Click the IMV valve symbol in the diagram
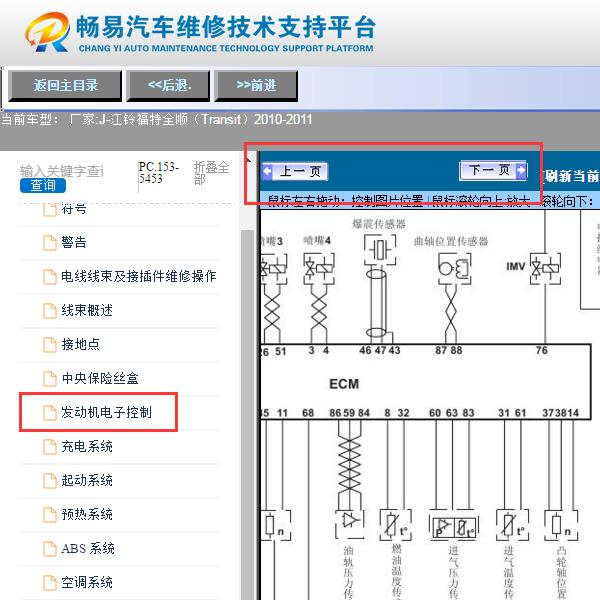 (545, 268)
